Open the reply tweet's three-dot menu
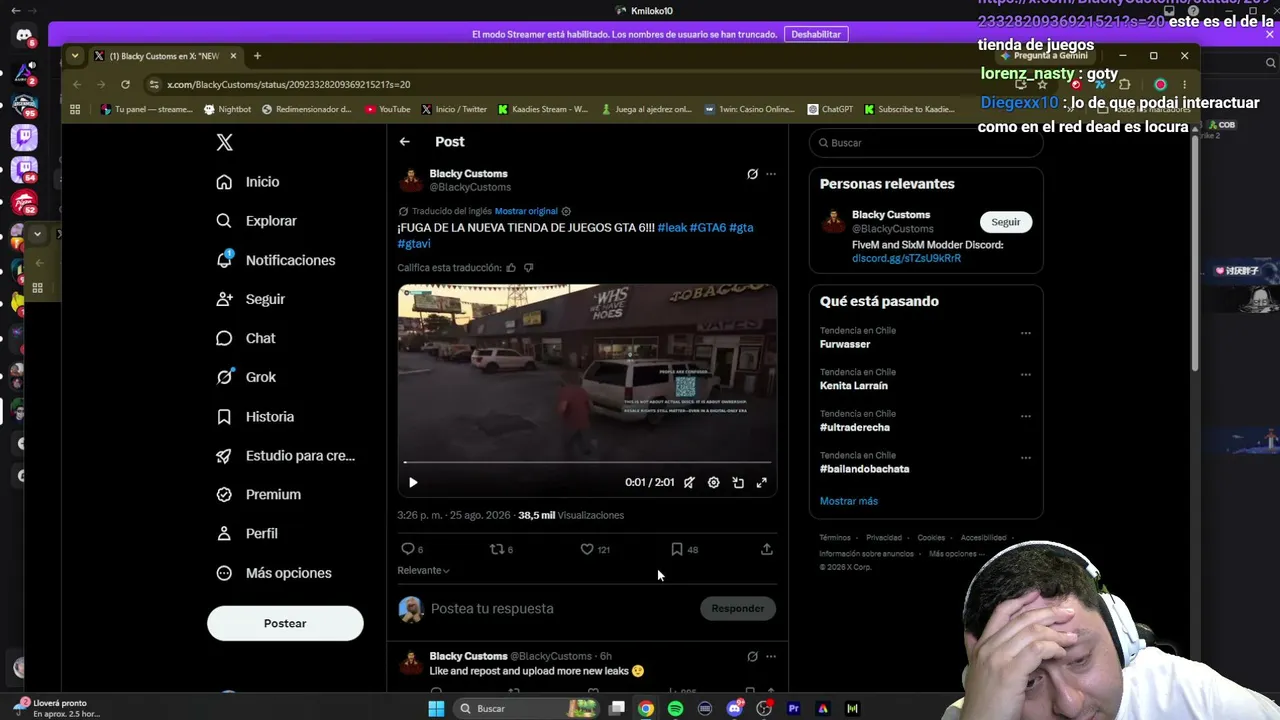Image resolution: width=1280 pixels, height=720 pixels. click(771, 657)
